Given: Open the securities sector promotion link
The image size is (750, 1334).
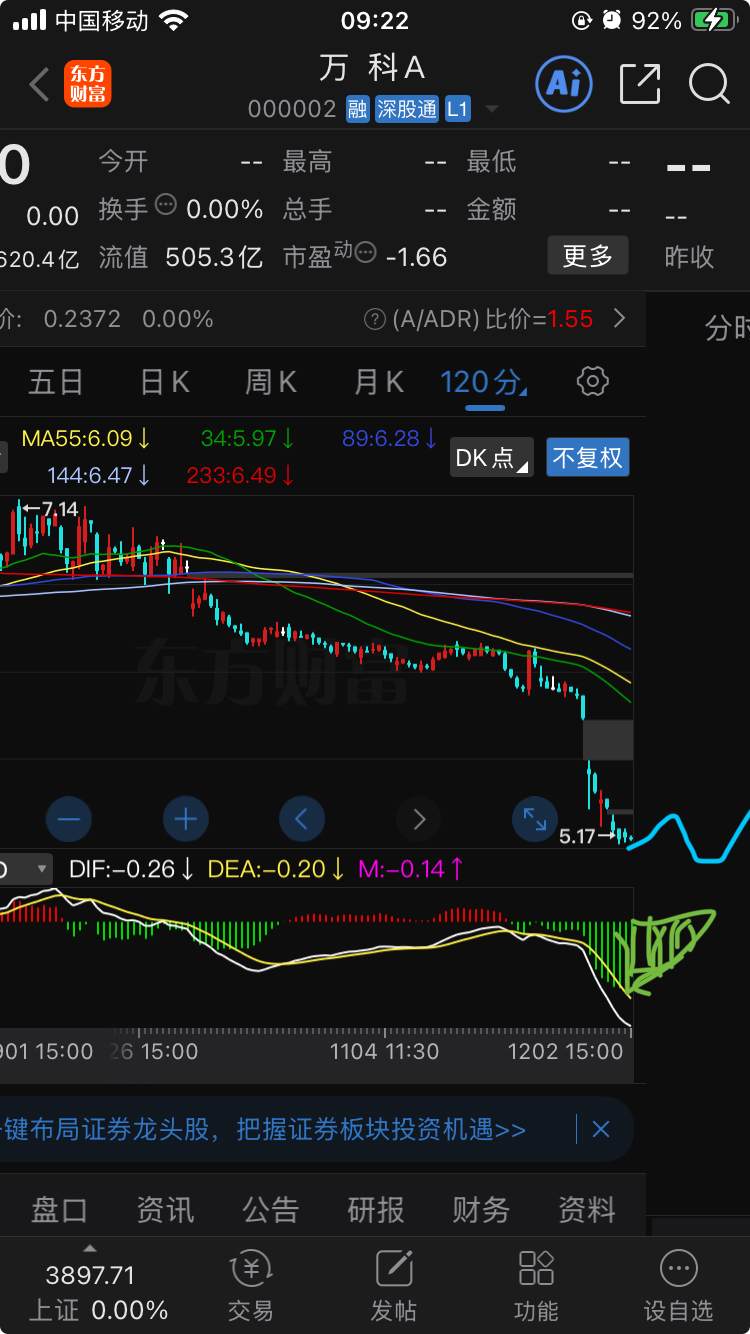Looking at the screenshot, I should tap(263, 1129).
